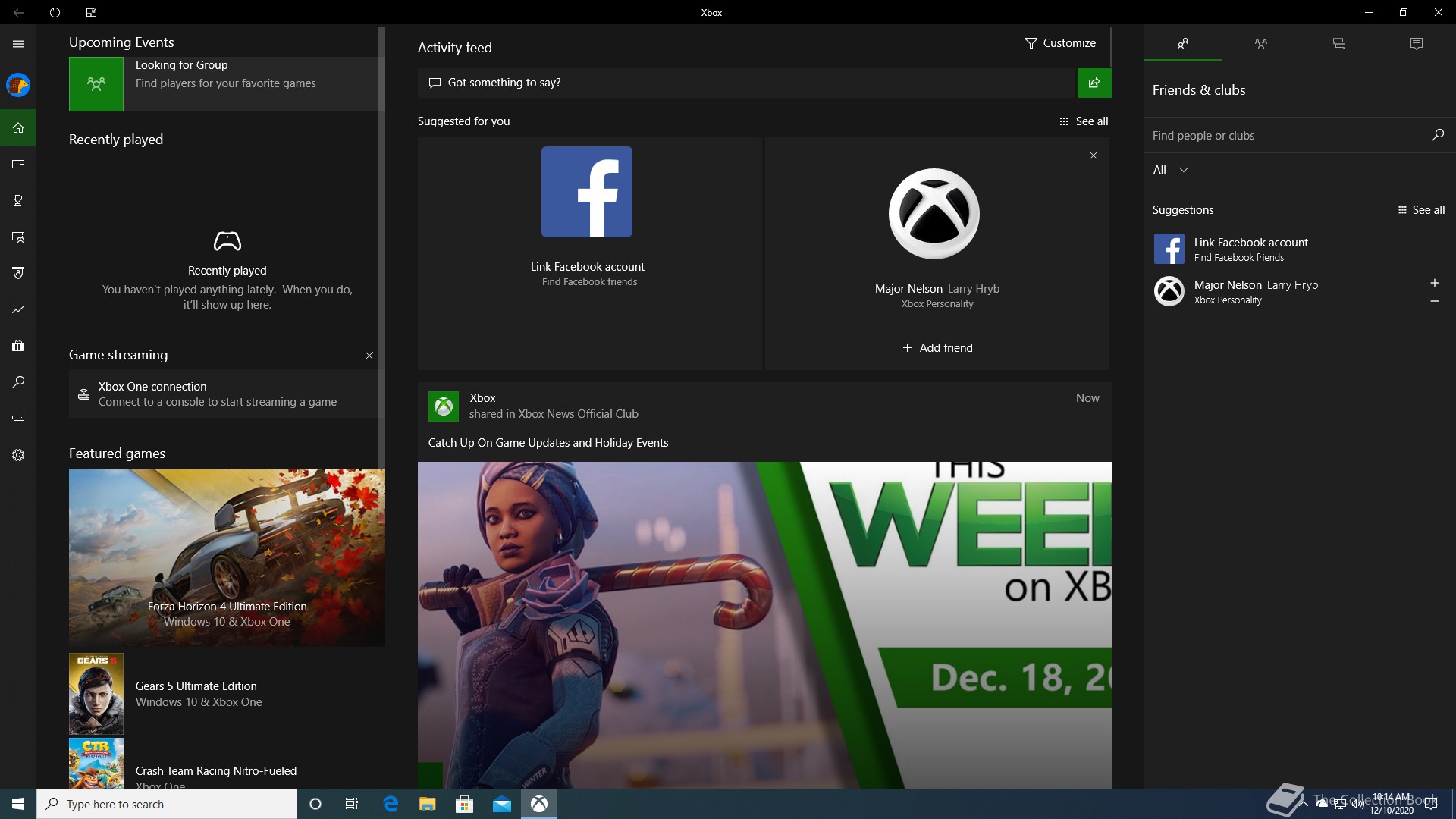Click the back arrow in title bar

click(18, 12)
